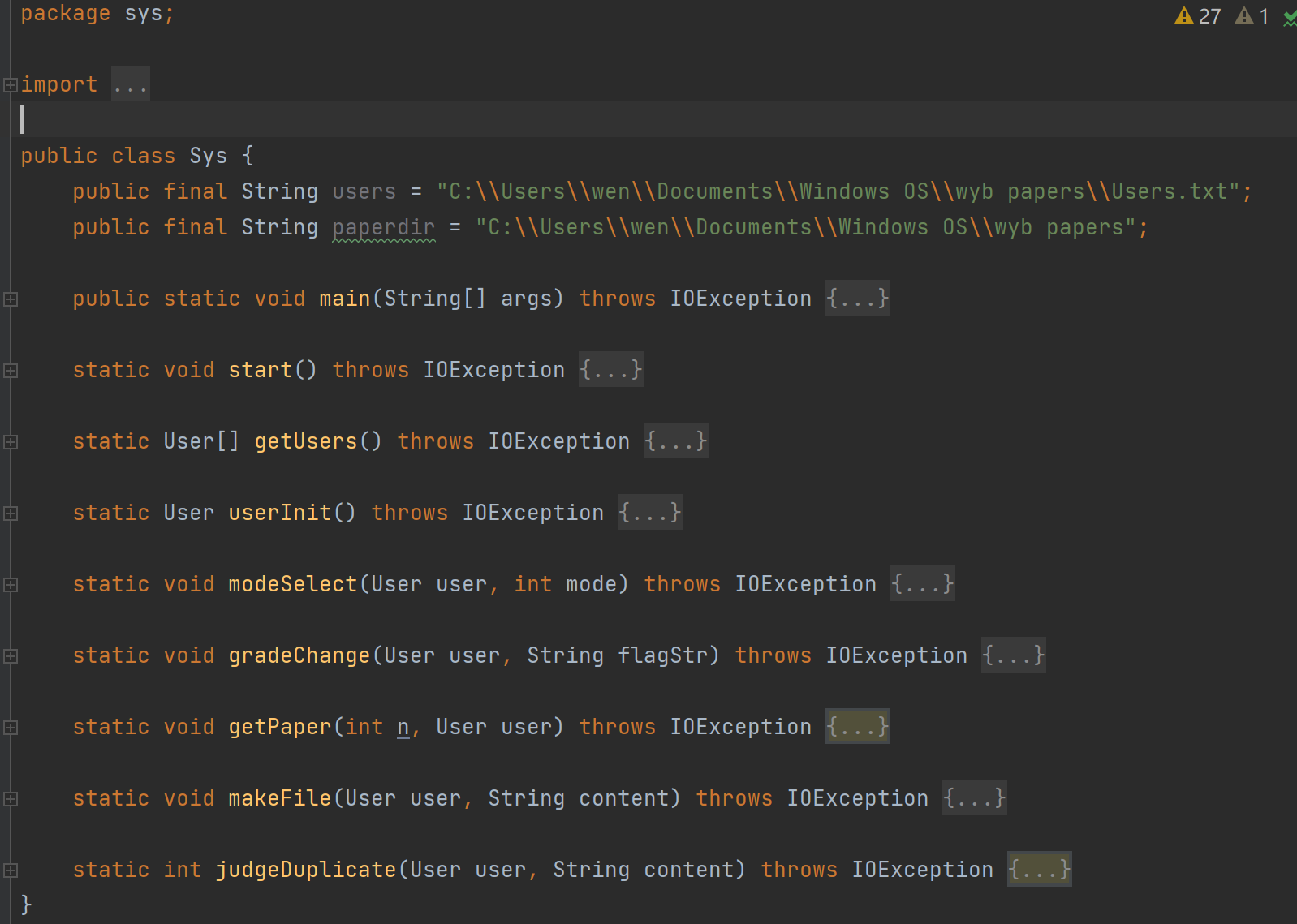
Task: Expand the gradeChange method fold gutter icon
Action: click(11, 655)
